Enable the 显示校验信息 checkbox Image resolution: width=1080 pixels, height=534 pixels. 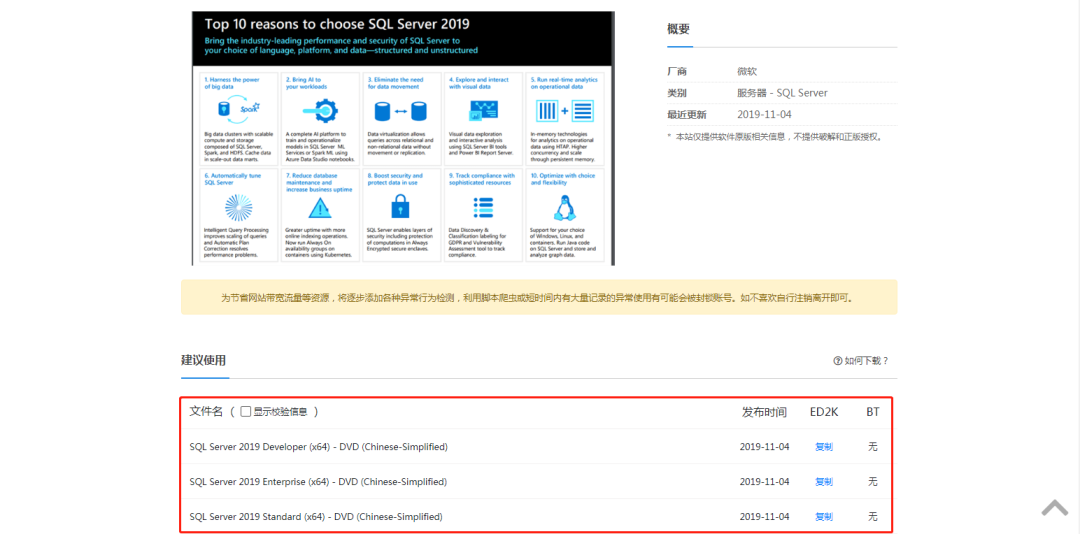pos(246,411)
